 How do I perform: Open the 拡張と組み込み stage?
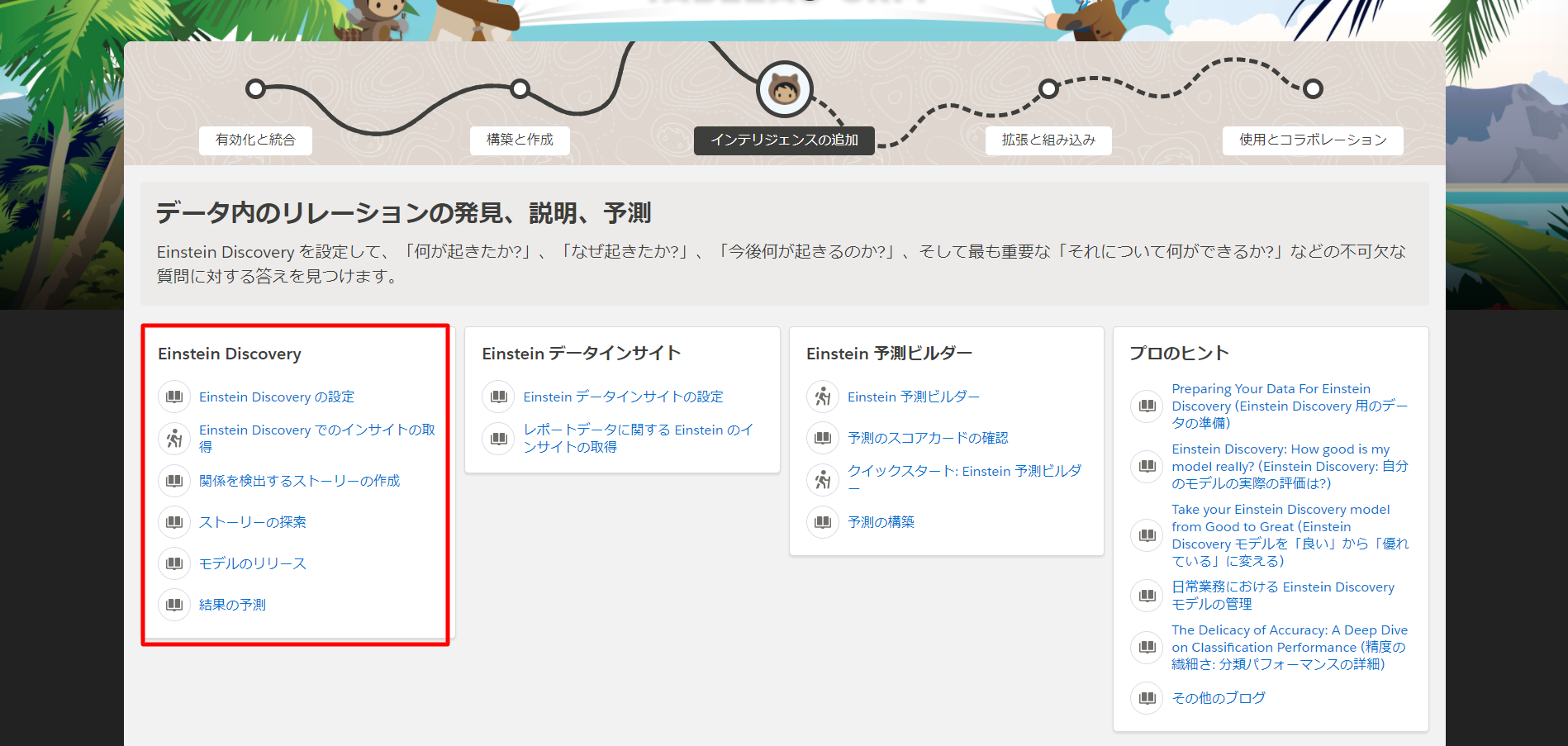(1048, 140)
